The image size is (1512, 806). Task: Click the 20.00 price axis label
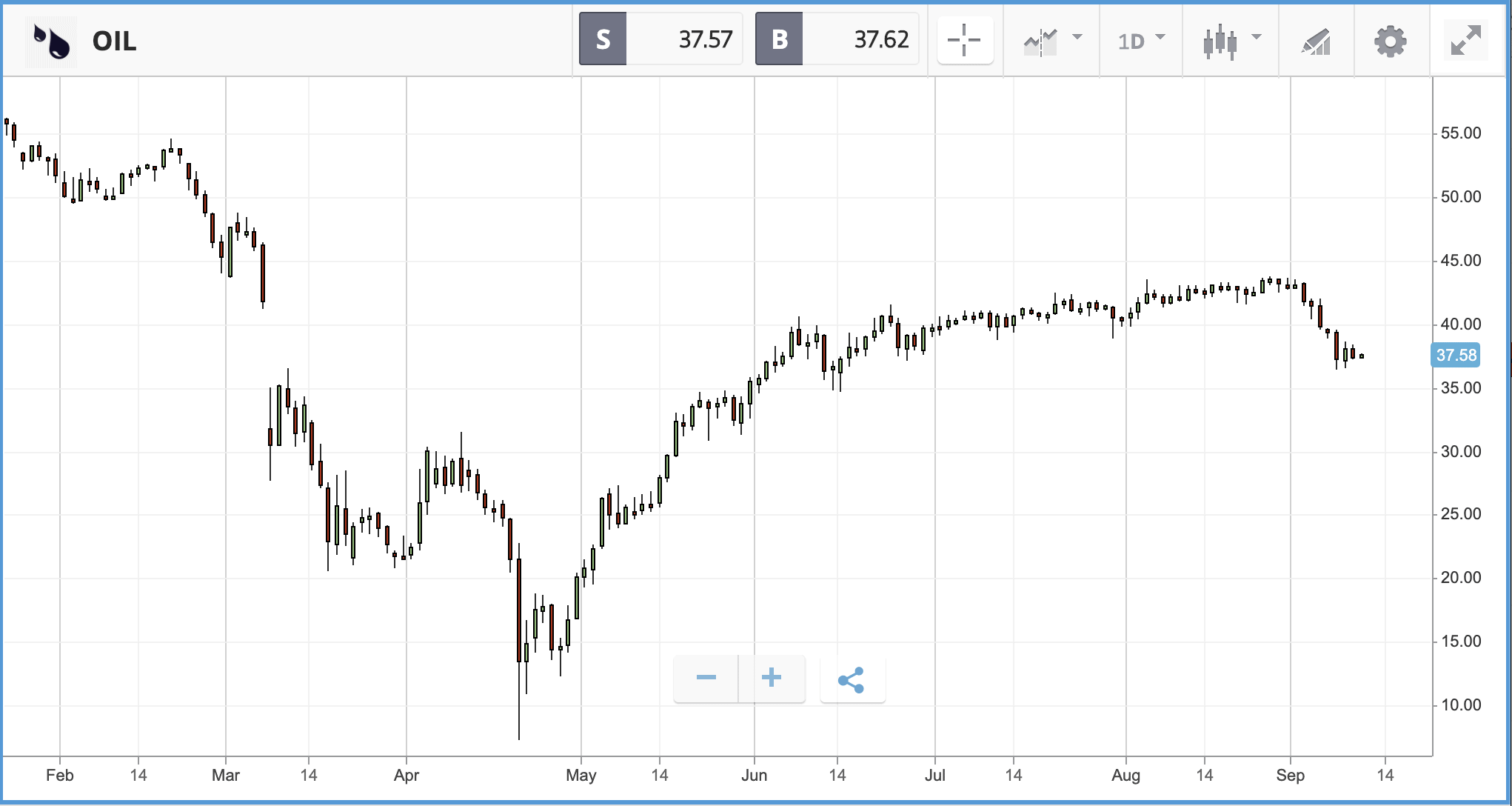click(x=1461, y=578)
